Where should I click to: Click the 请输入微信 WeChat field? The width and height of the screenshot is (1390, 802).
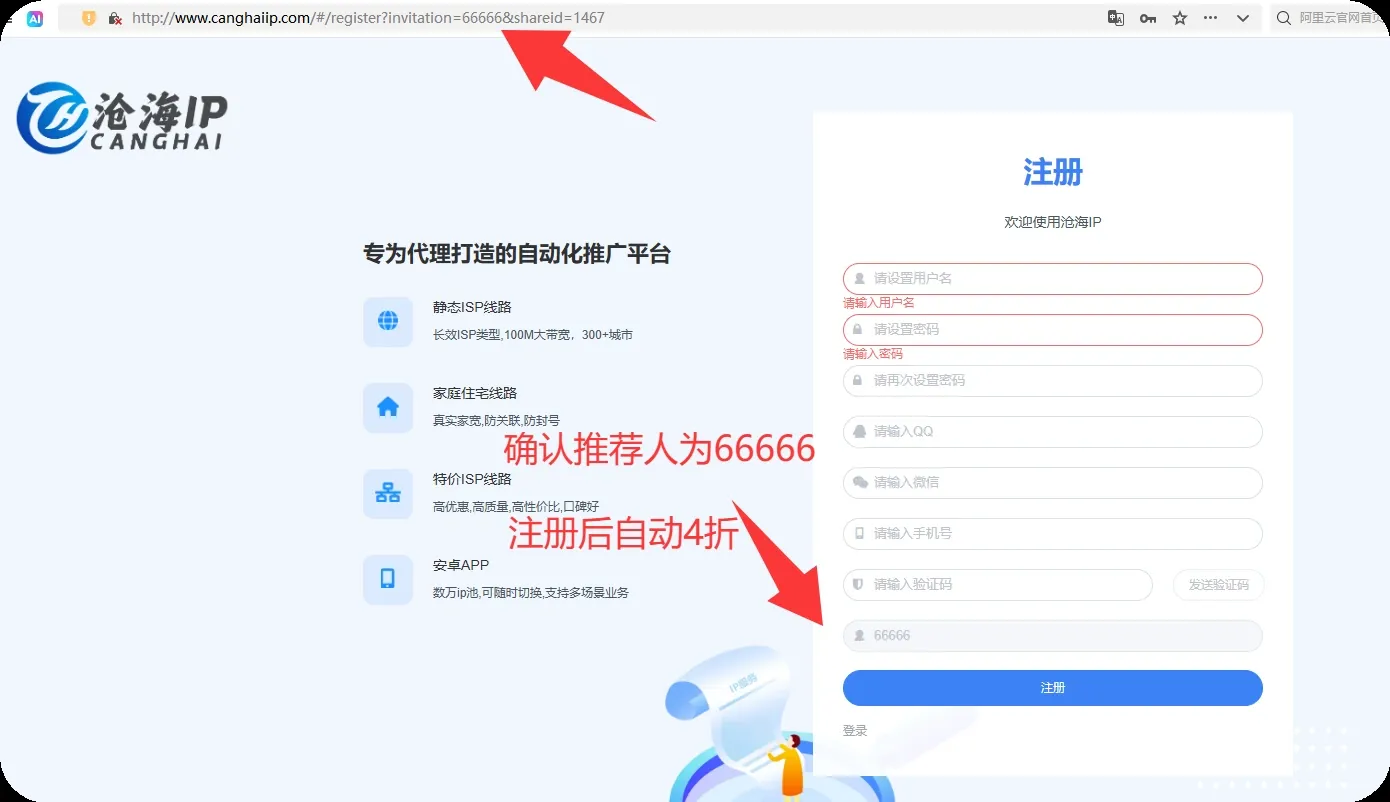point(1052,483)
